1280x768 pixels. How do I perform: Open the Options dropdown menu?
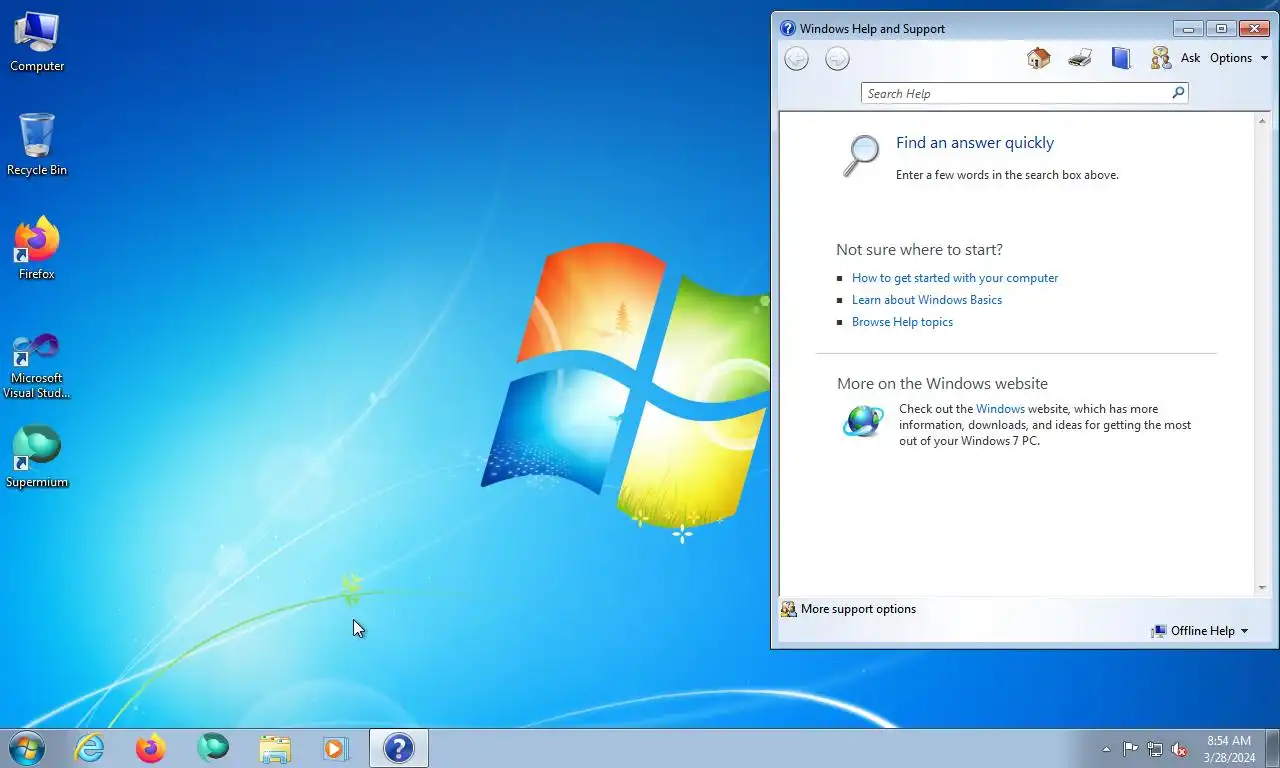tap(1239, 58)
